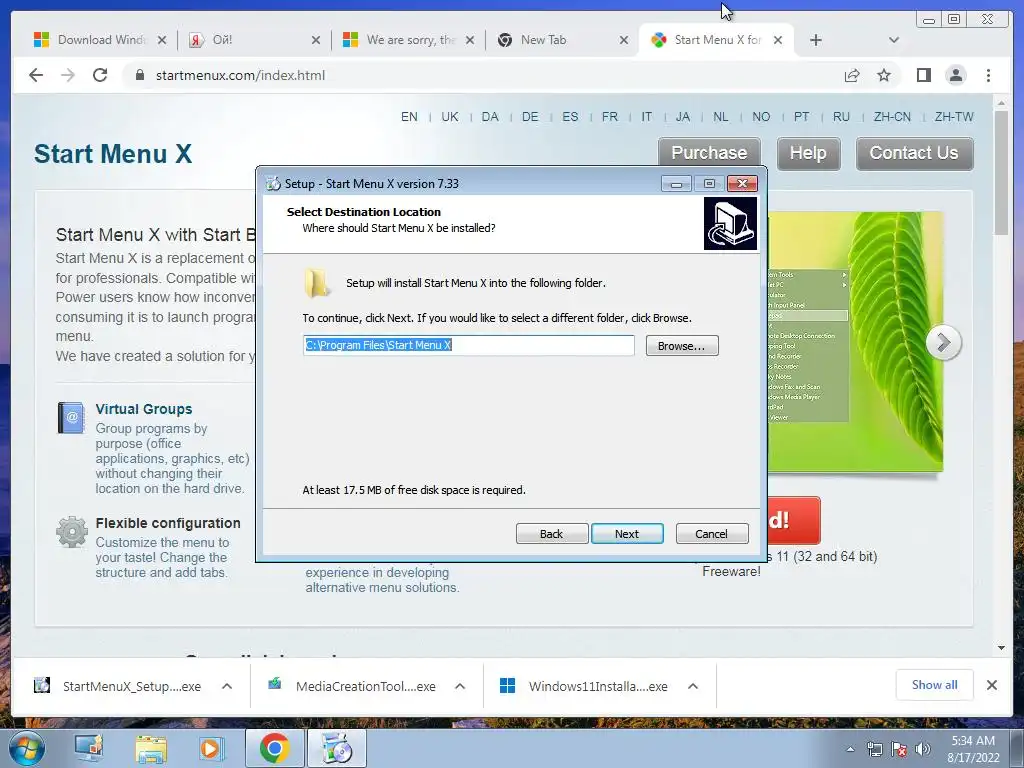Click the Flexible configuration heading
Image resolution: width=1024 pixels, height=768 pixels.
(168, 523)
